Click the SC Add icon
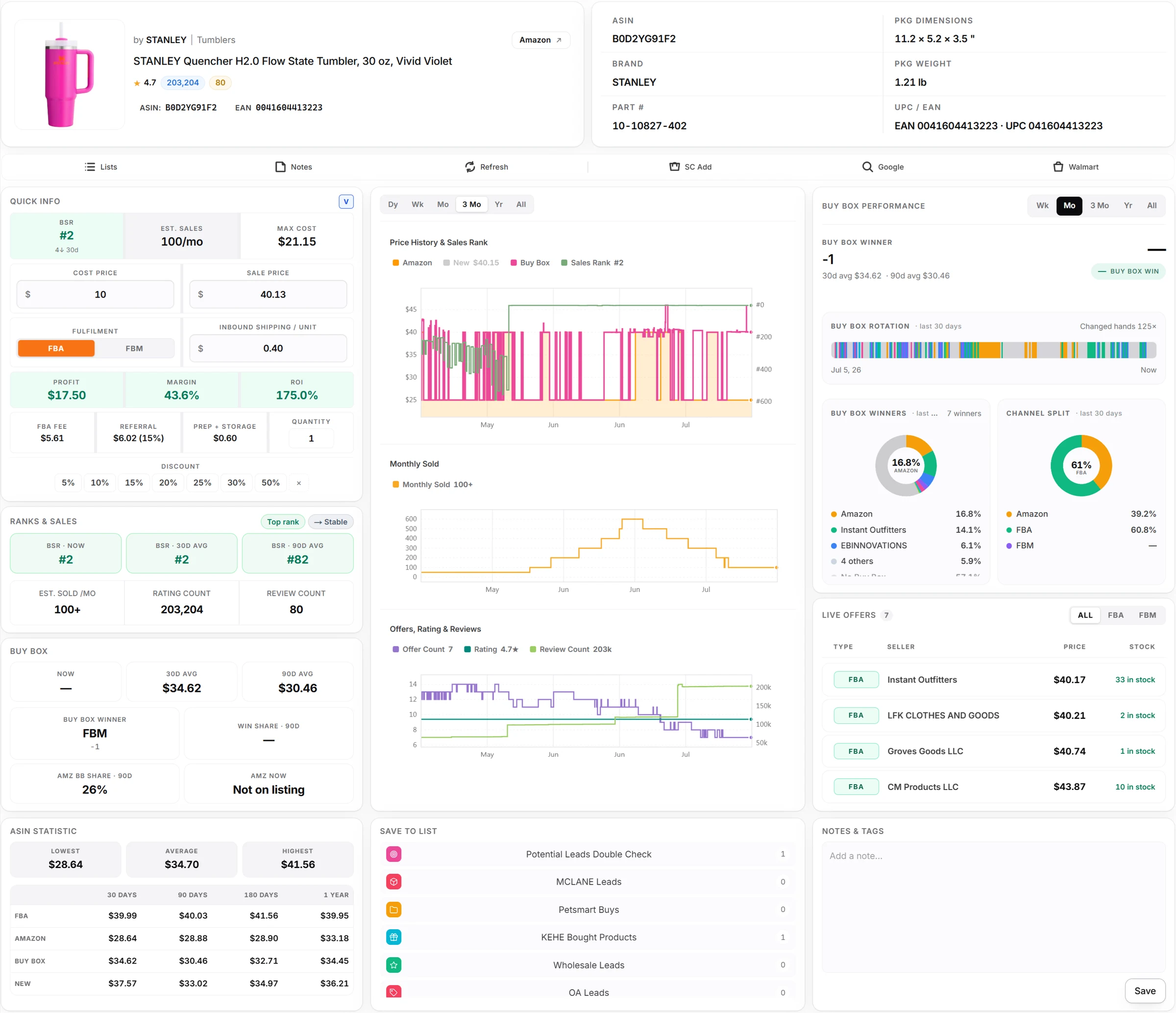The width and height of the screenshot is (1176, 1013). pos(674,167)
